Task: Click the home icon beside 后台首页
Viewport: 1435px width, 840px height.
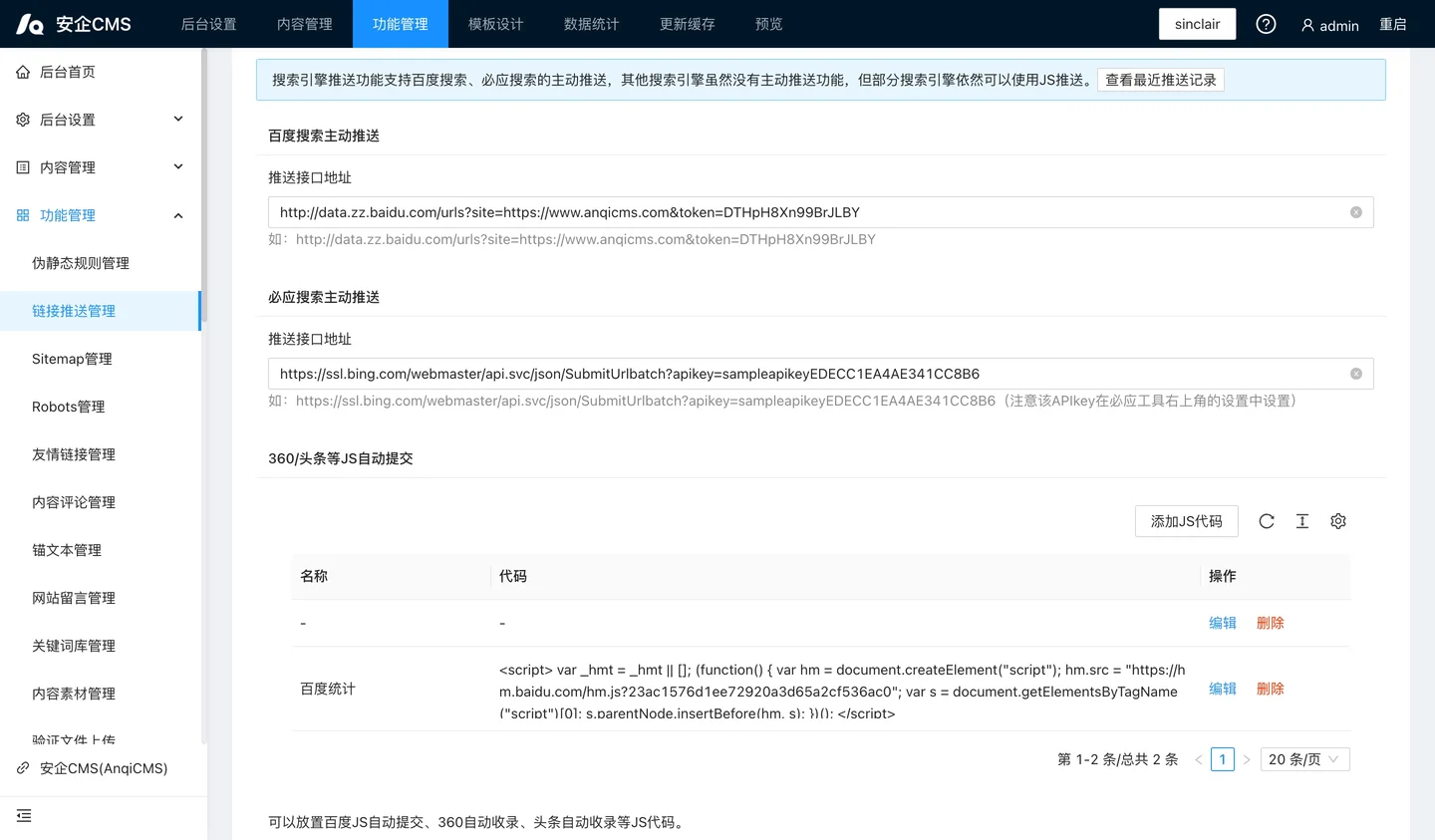Action: coord(23,72)
